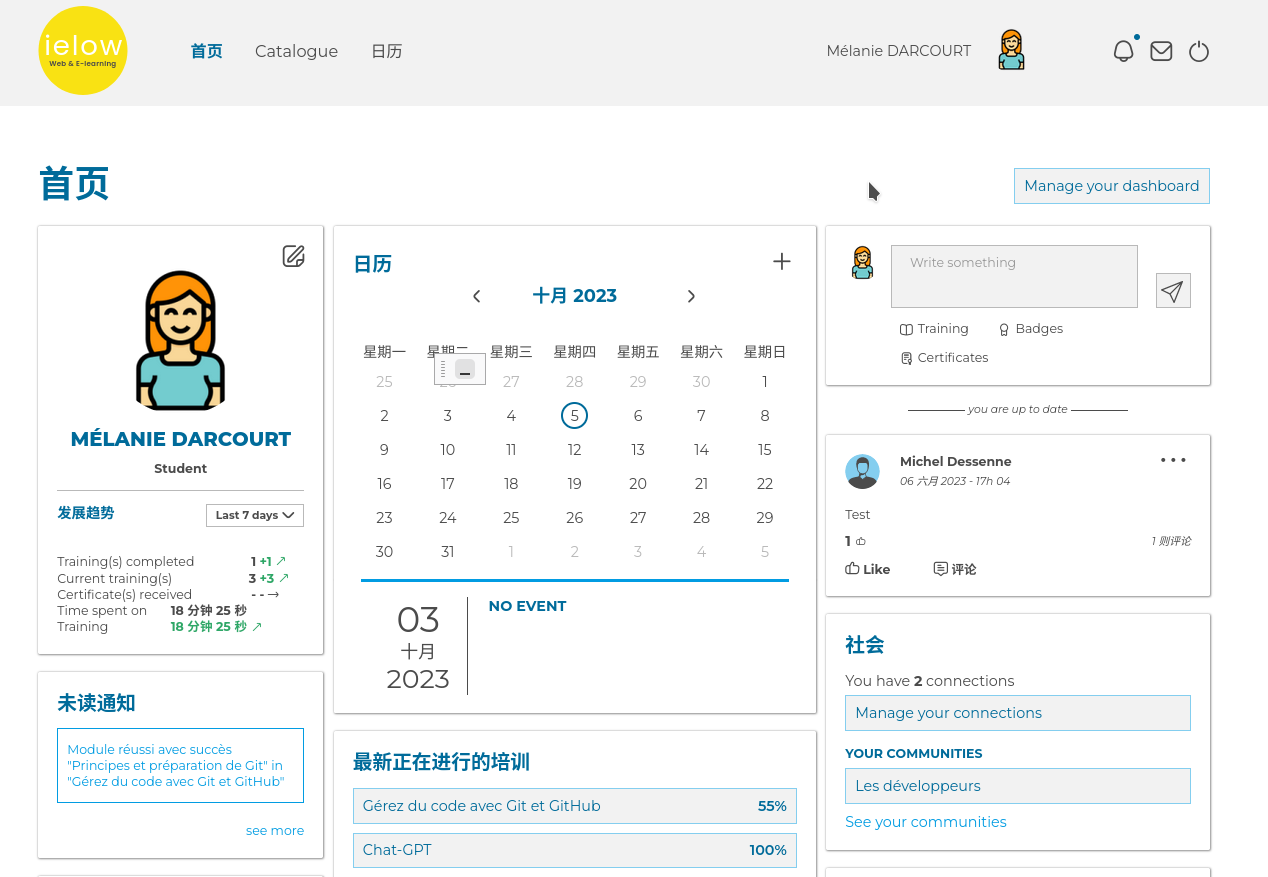This screenshot has height=877, width=1268.
Task: Open three-dot menu on Michel's post
Action: [1173, 460]
